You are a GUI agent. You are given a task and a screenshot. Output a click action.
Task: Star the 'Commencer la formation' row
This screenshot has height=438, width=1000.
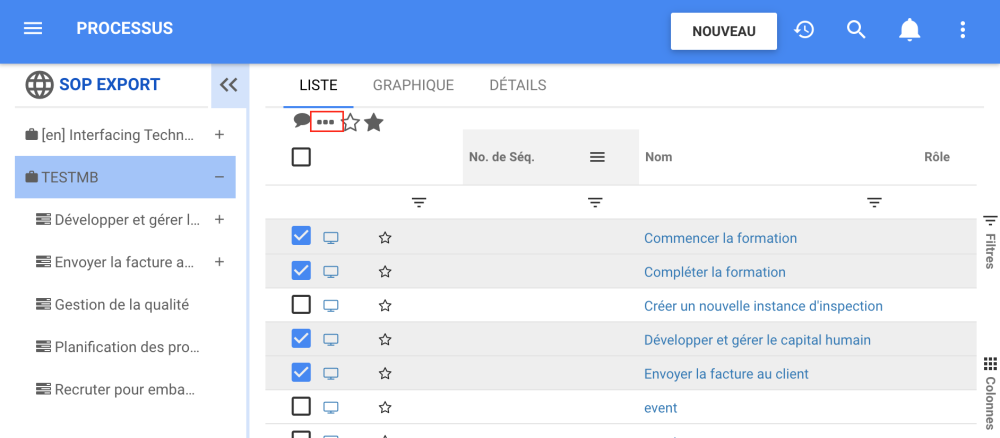[x=385, y=238]
